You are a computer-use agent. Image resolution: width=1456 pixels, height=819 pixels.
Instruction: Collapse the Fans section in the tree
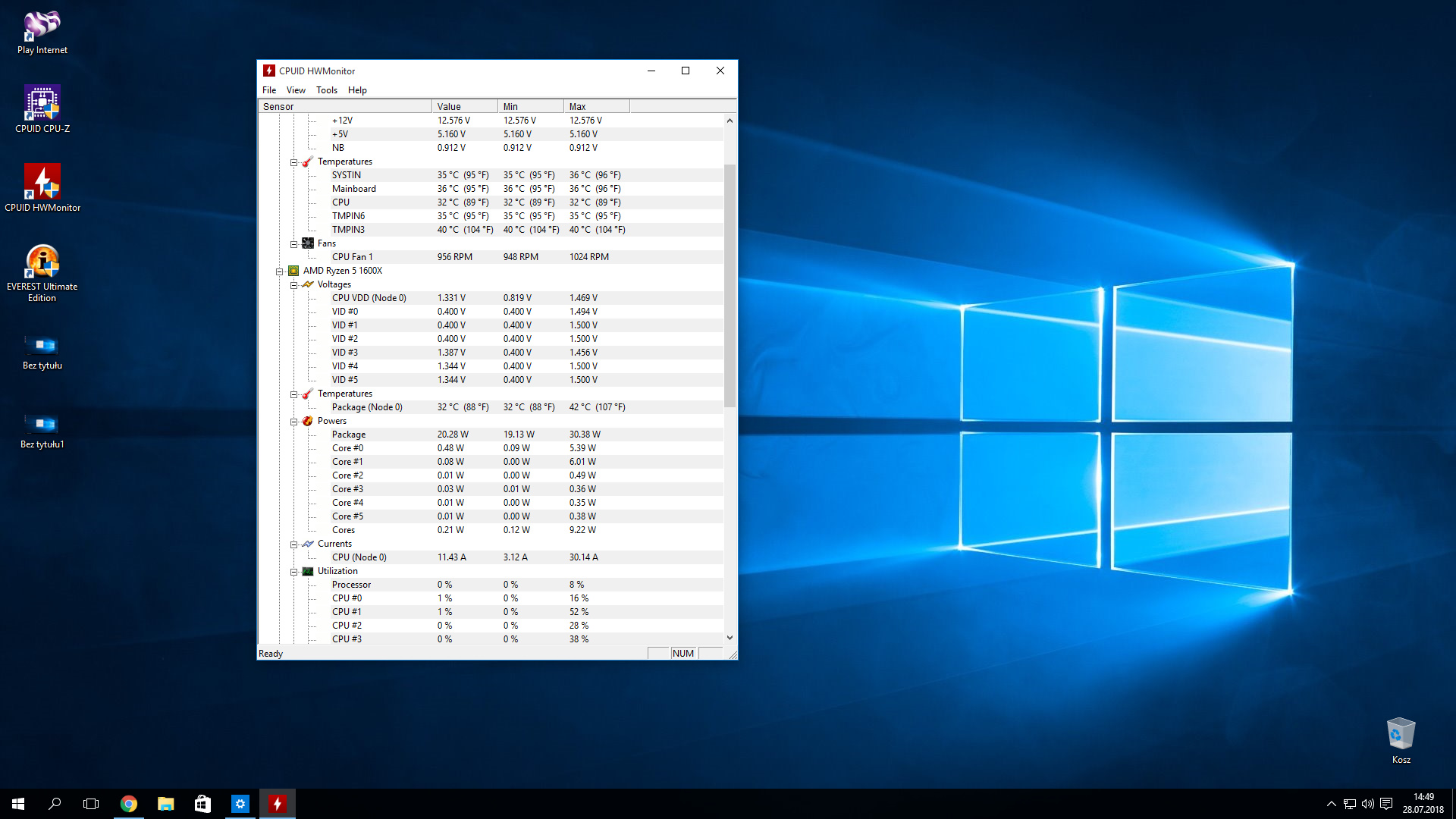(x=293, y=244)
